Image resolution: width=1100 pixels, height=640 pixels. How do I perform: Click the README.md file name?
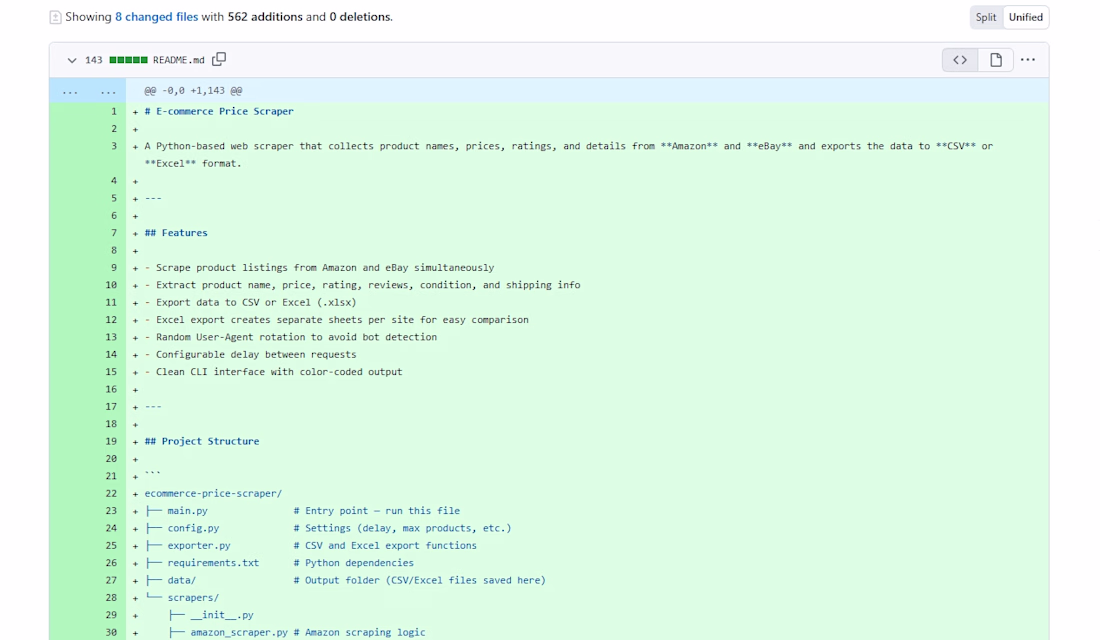click(x=179, y=60)
